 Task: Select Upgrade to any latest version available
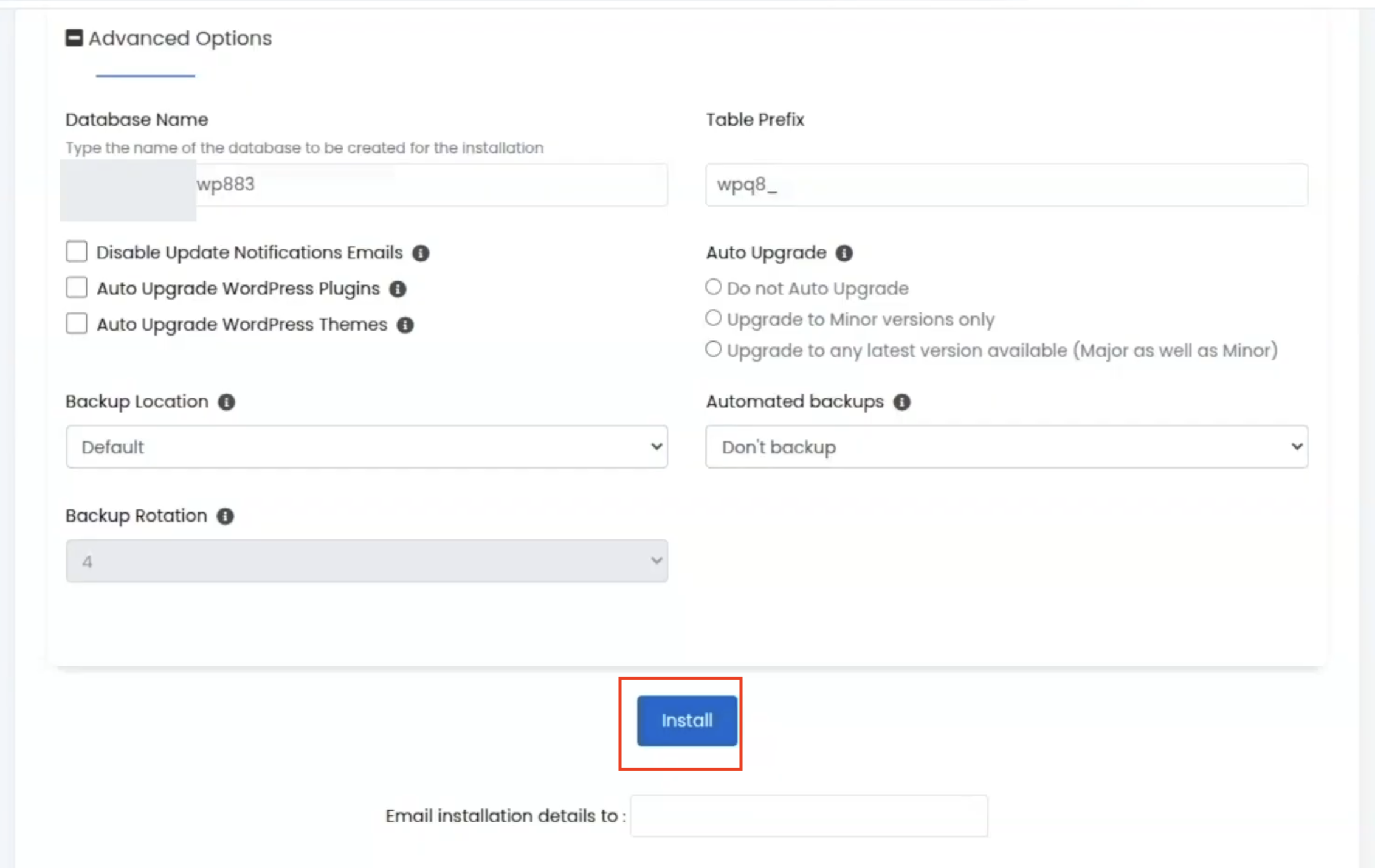coord(714,349)
